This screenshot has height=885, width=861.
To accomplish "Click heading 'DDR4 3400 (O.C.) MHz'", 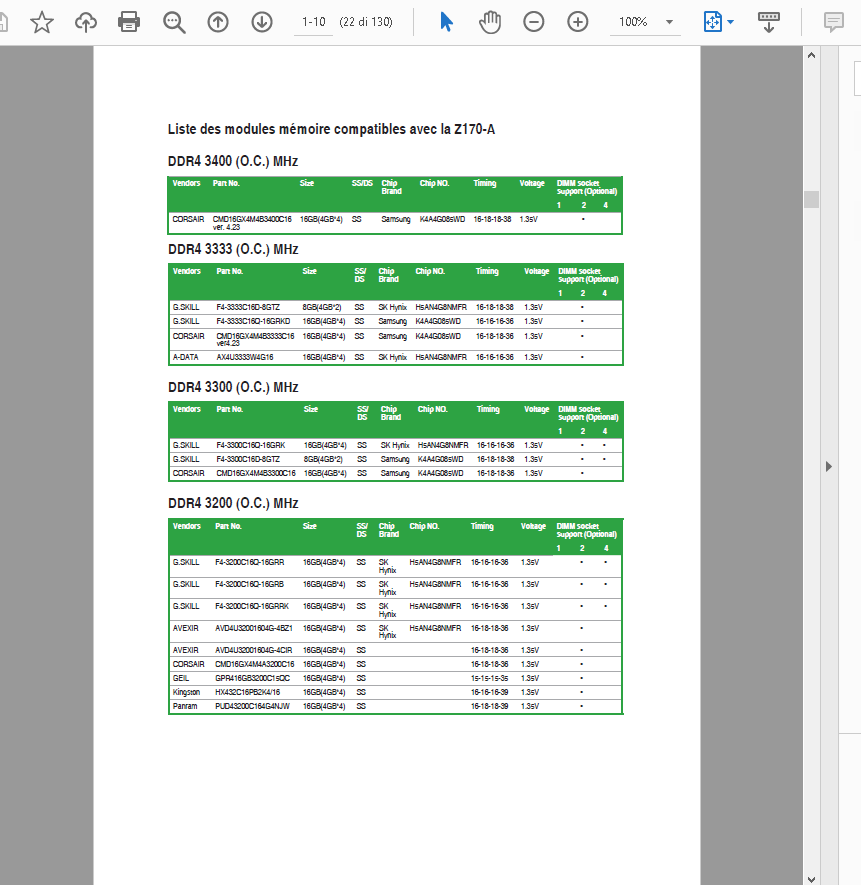I will pos(233,161).
